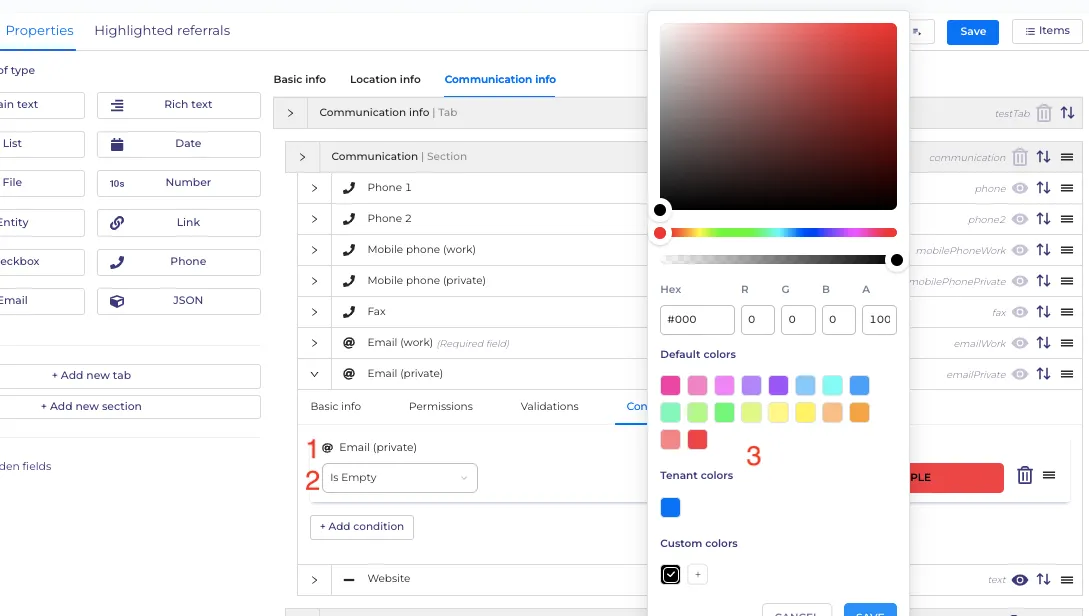Delete the condition with trash icon

[x=1024, y=476]
